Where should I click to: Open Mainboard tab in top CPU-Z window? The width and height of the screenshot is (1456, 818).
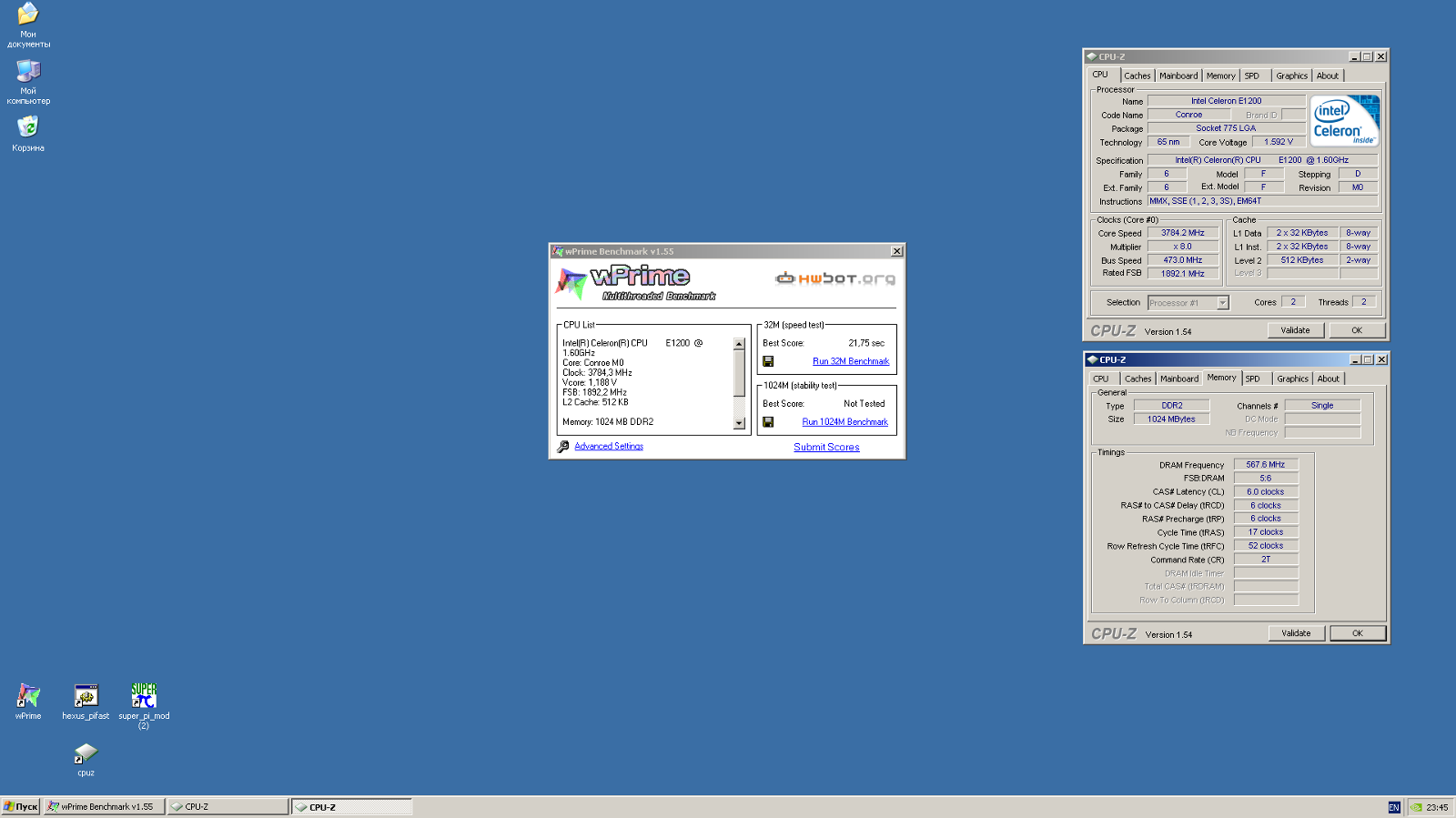pos(1178,76)
